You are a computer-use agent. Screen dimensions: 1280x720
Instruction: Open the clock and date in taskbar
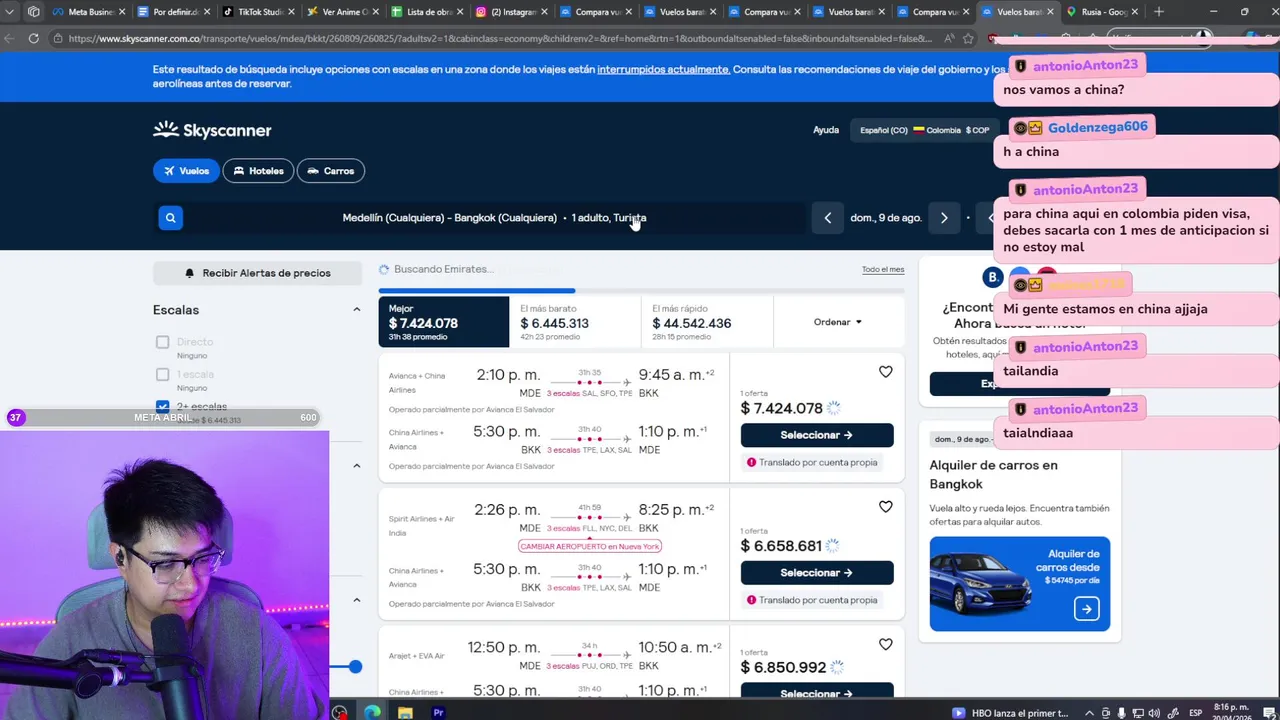pyautogui.click(x=1233, y=713)
